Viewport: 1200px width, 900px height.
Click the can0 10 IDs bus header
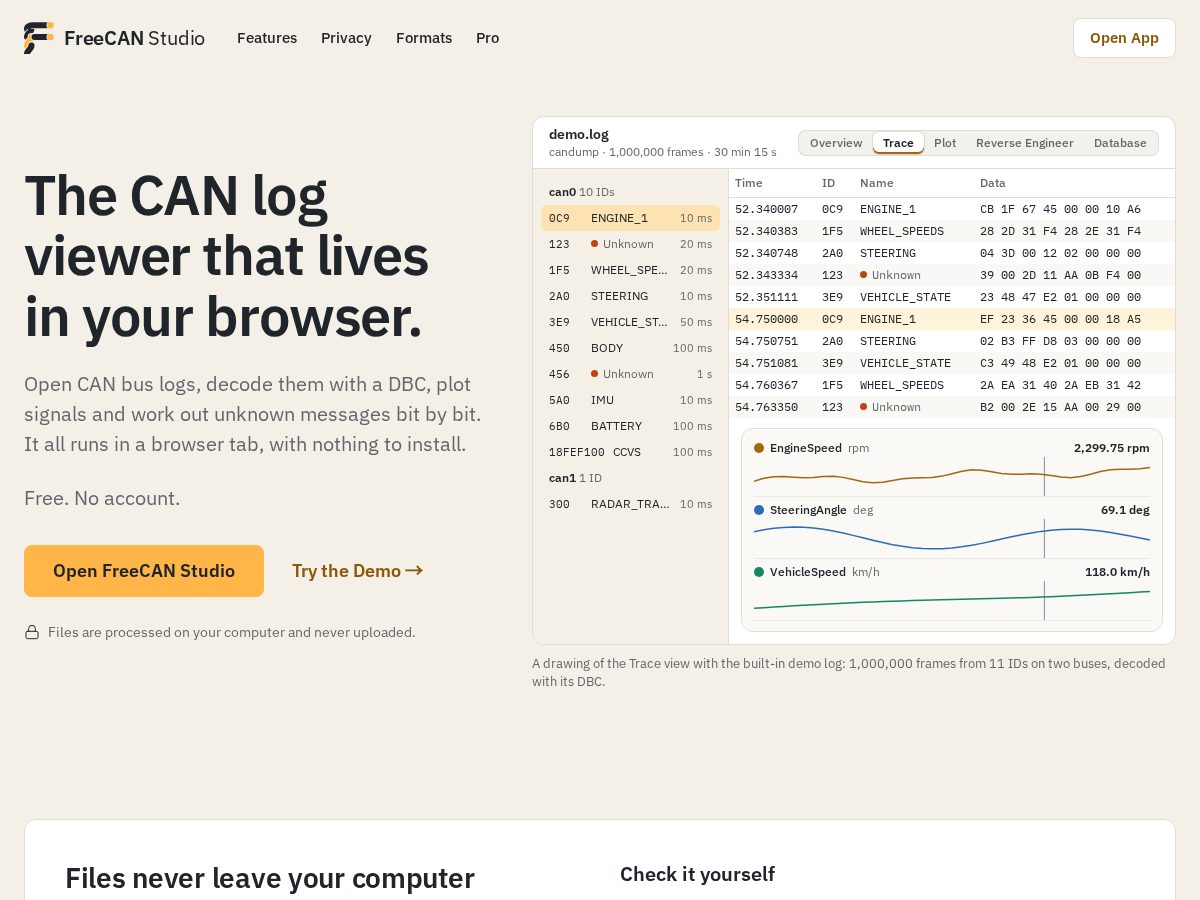pos(582,192)
